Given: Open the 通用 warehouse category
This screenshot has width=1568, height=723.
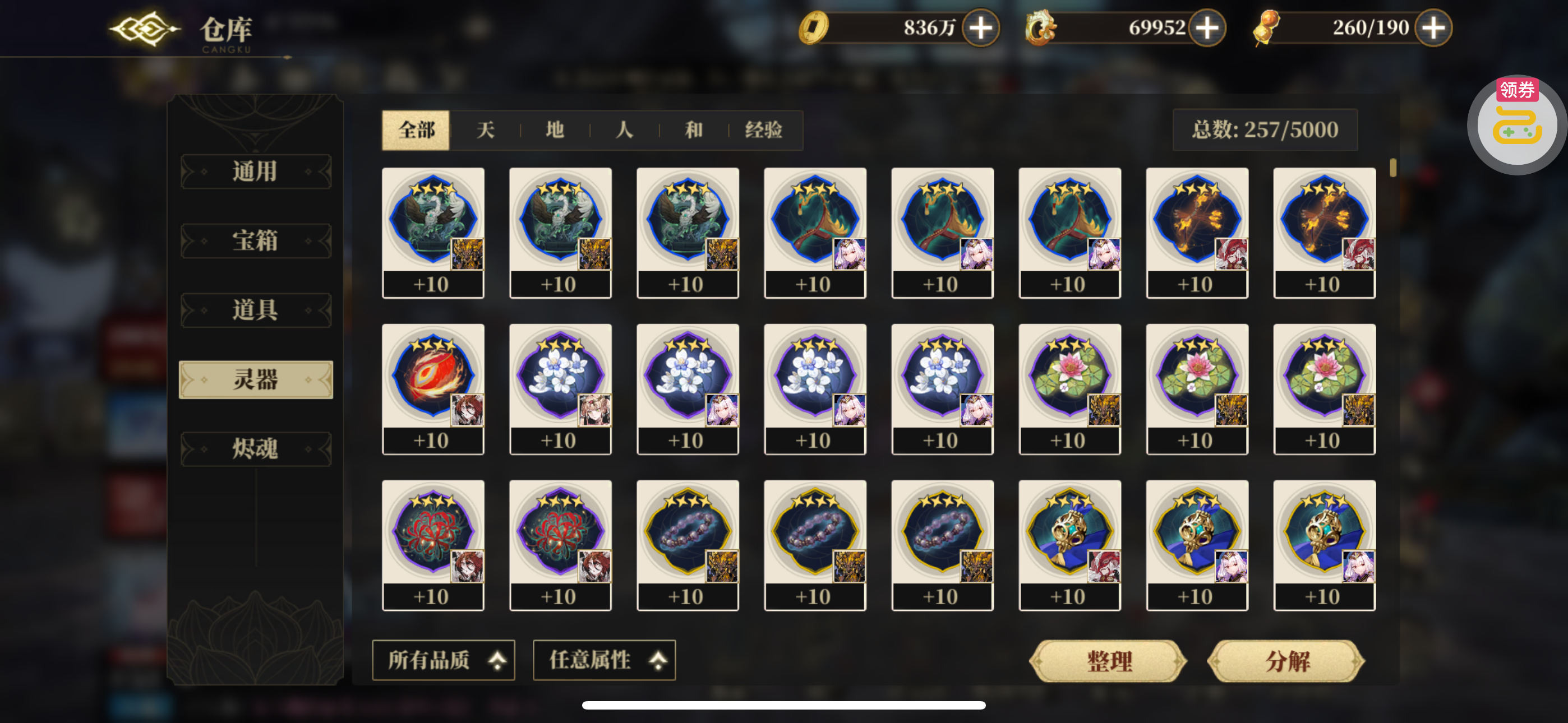Looking at the screenshot, I should [x=256, y=171].
